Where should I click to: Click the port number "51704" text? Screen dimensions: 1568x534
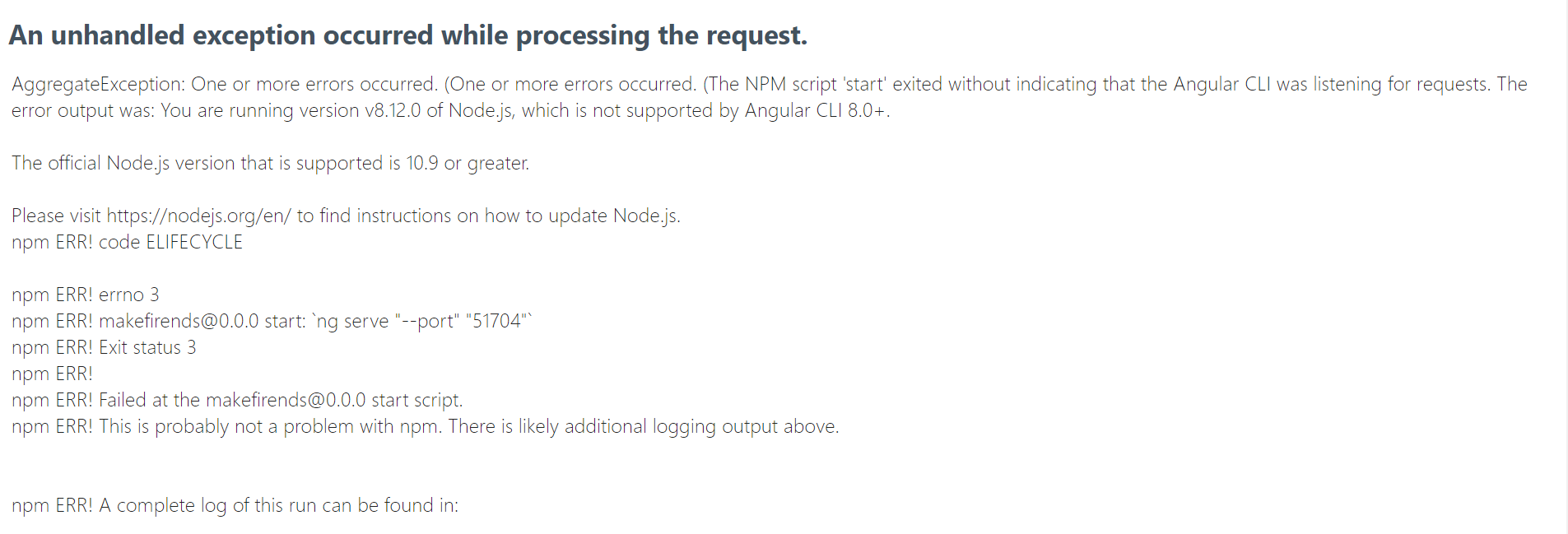pos(497,321)
